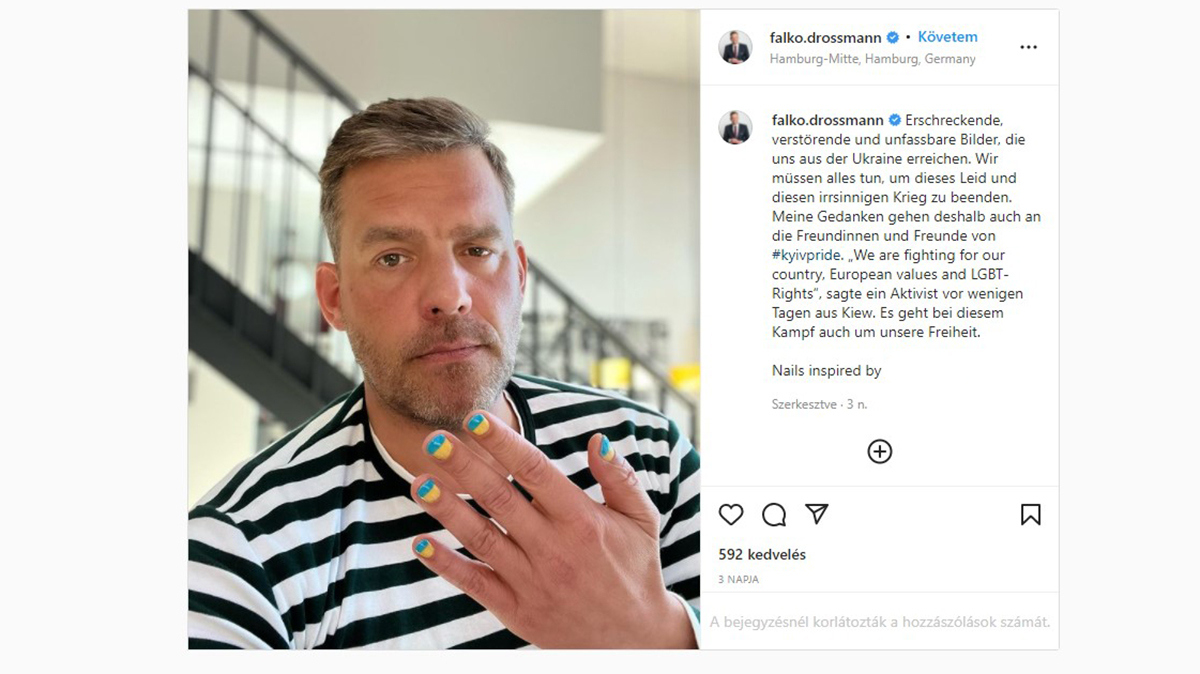Click the Követem follow button
This screenshot has width=1200, height=674.
pyautogui.click(x=948, y=37)
